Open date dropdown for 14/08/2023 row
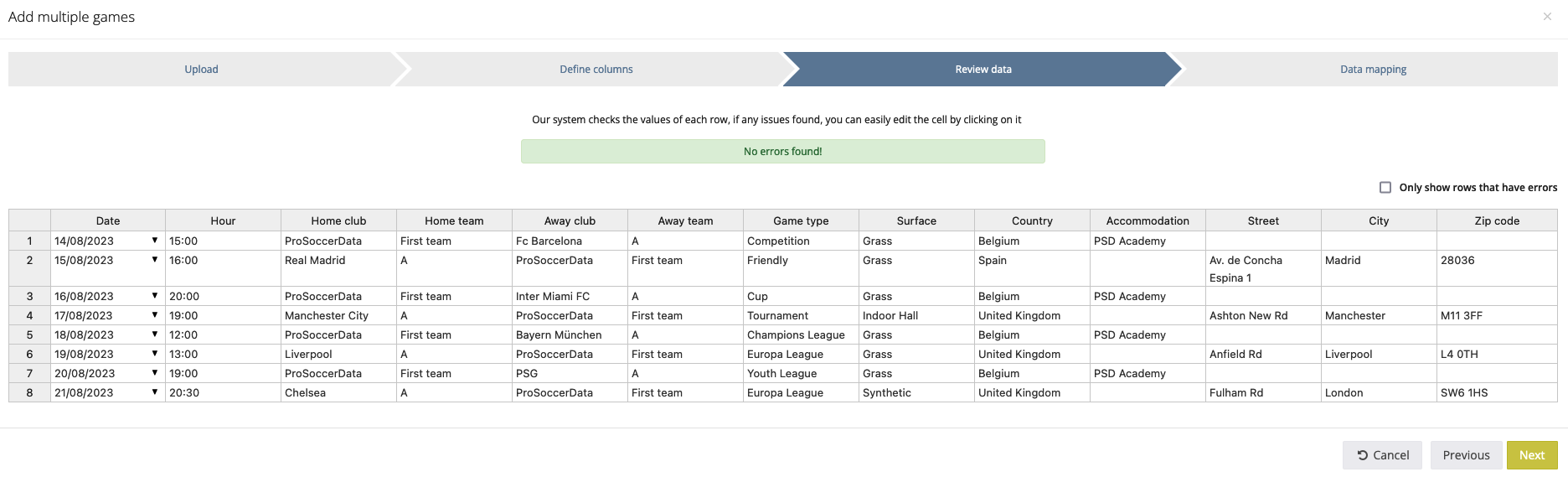 [x=155, y=241]
